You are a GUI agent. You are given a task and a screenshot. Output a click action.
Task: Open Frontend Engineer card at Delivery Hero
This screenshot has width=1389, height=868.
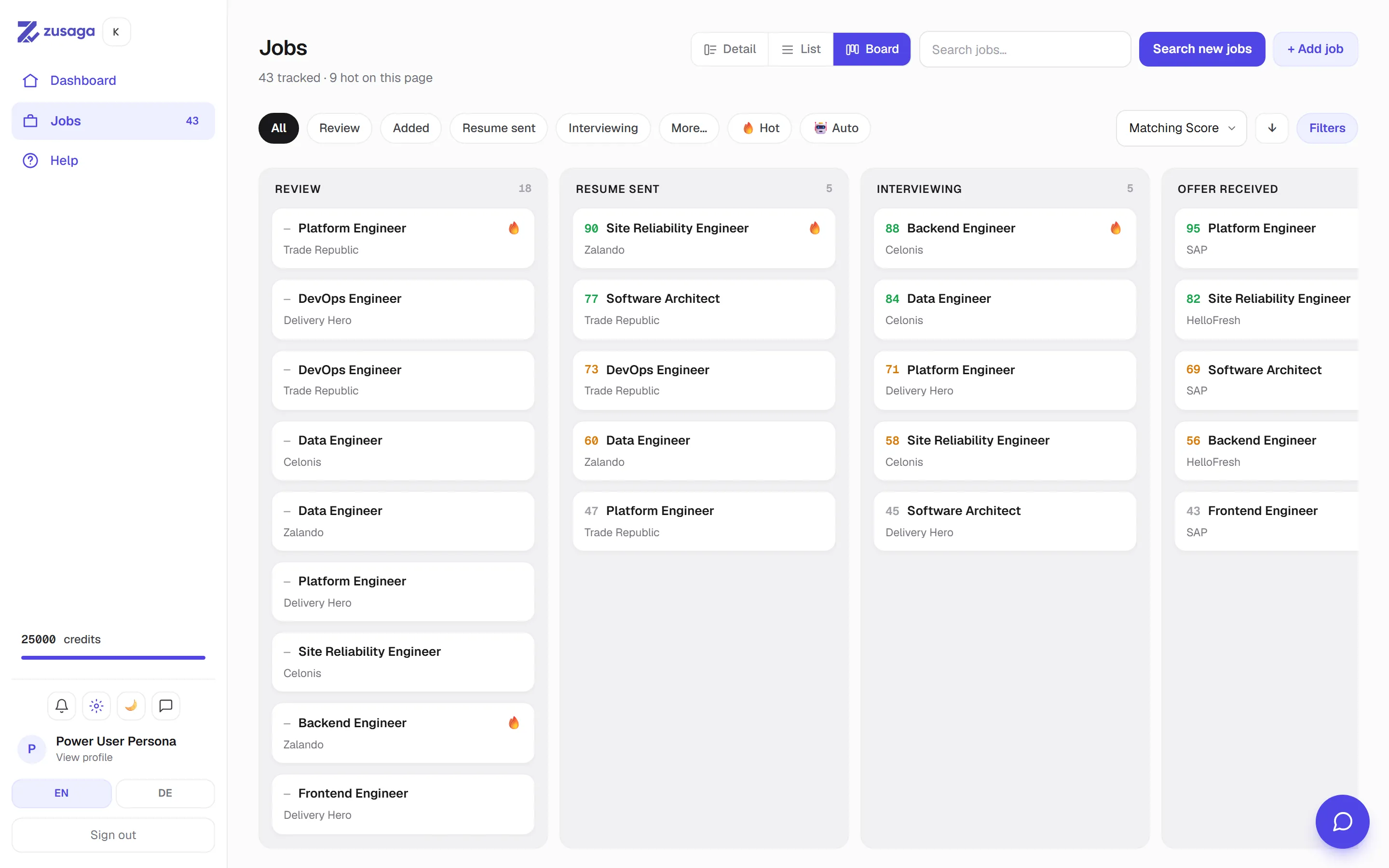point(403,804)
